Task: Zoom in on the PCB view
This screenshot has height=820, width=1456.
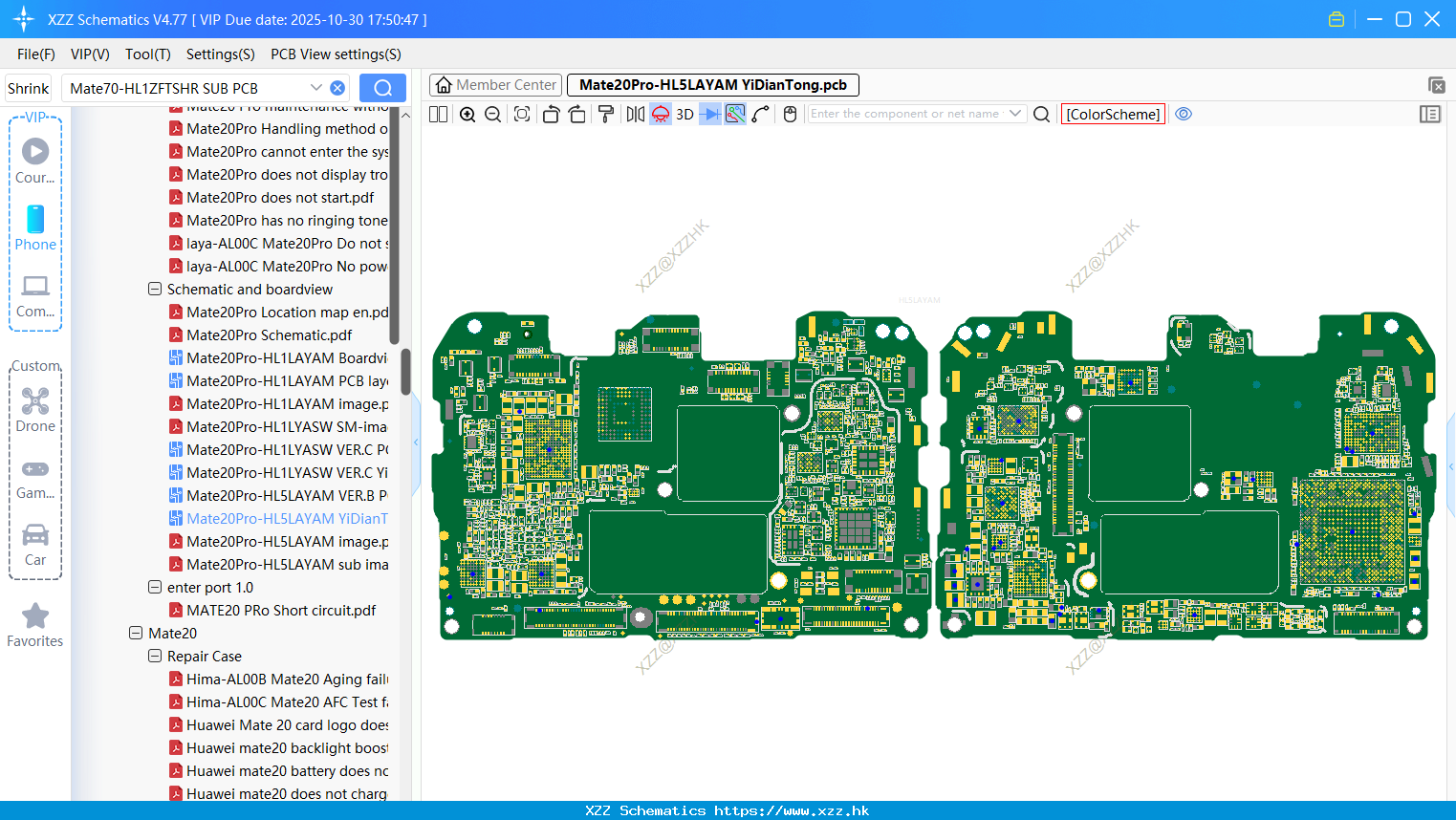Action: point(467,114)
